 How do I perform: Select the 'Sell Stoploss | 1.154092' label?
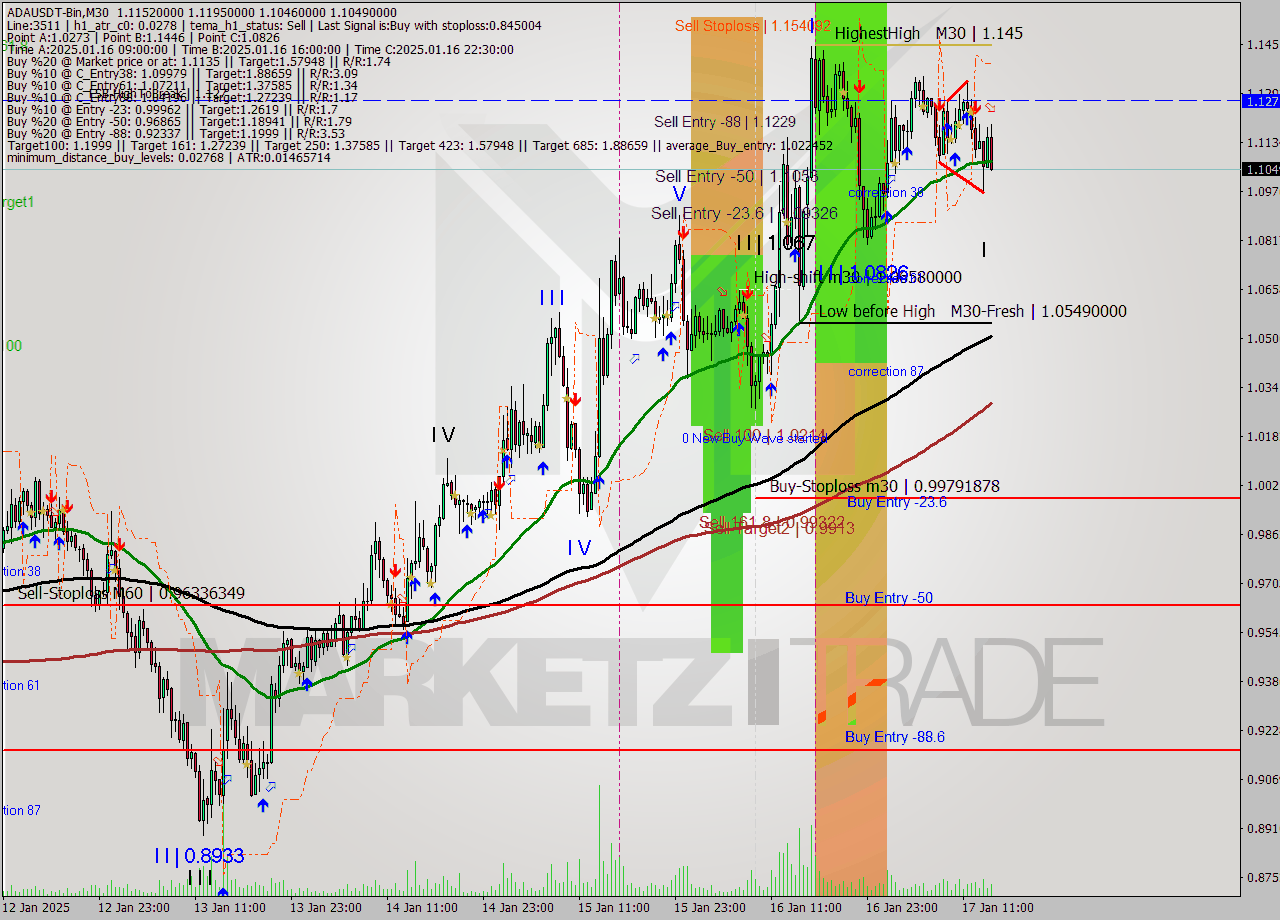[x=753, y=26]
